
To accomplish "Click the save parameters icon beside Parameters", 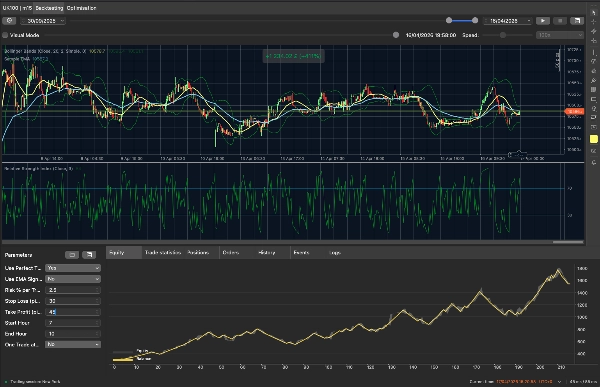I will (89, 255).
